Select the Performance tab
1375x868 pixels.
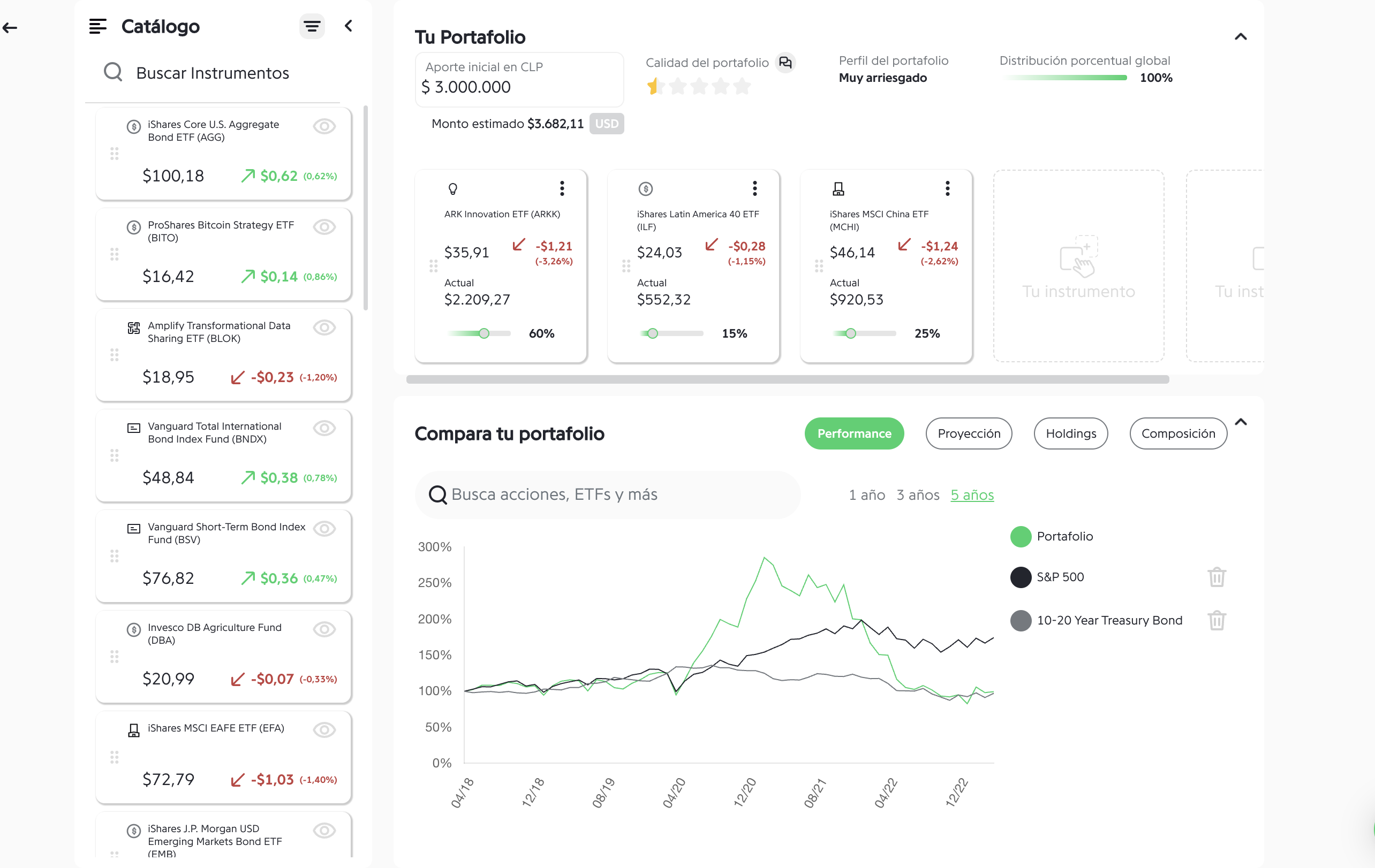coord(854,433)
